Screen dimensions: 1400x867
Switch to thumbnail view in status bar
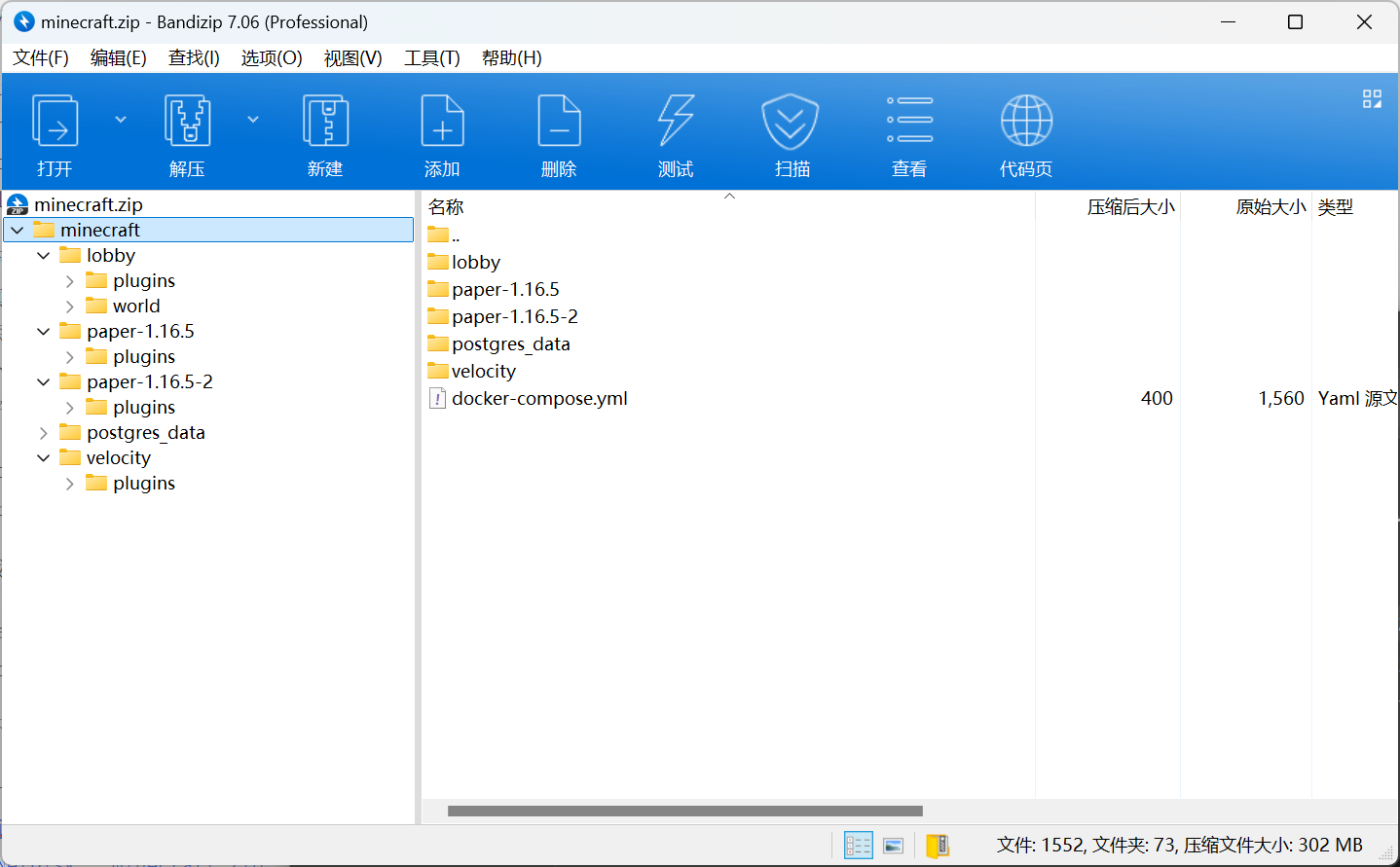[x=894, y=846]
